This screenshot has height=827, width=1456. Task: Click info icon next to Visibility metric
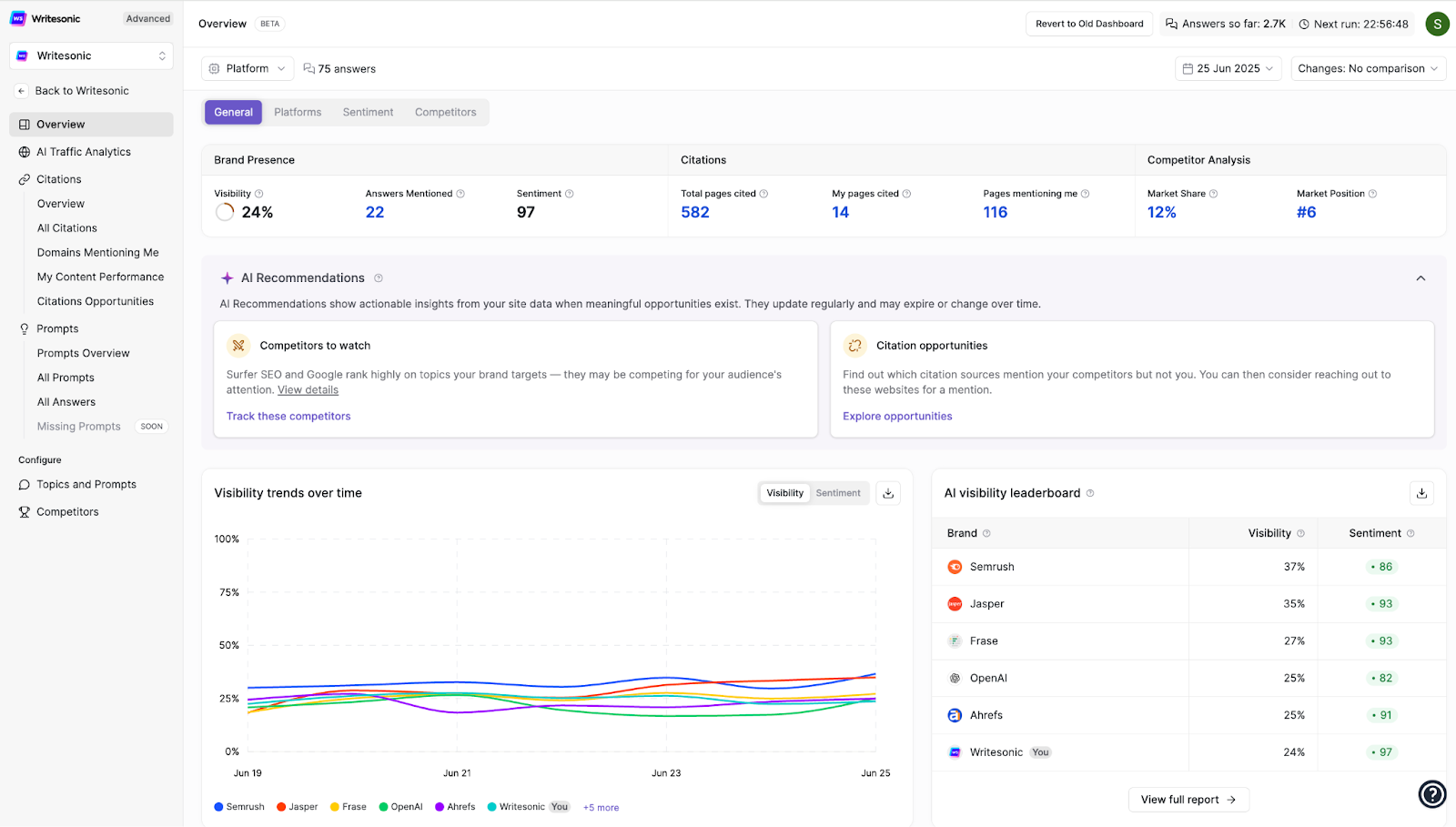click(259, 194)
